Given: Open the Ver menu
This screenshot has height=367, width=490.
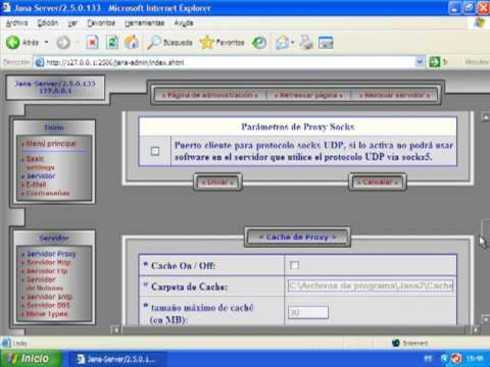Looking at the screenshot, I should pos(73,23).
